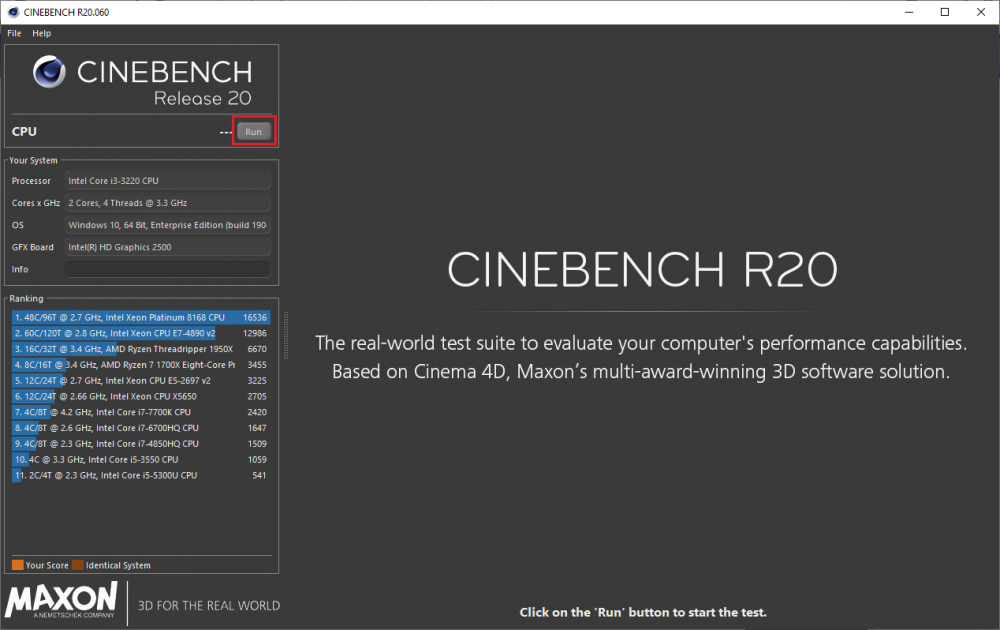Select ranking row AMD Ryzen 7 1700X

click(141, 365)
